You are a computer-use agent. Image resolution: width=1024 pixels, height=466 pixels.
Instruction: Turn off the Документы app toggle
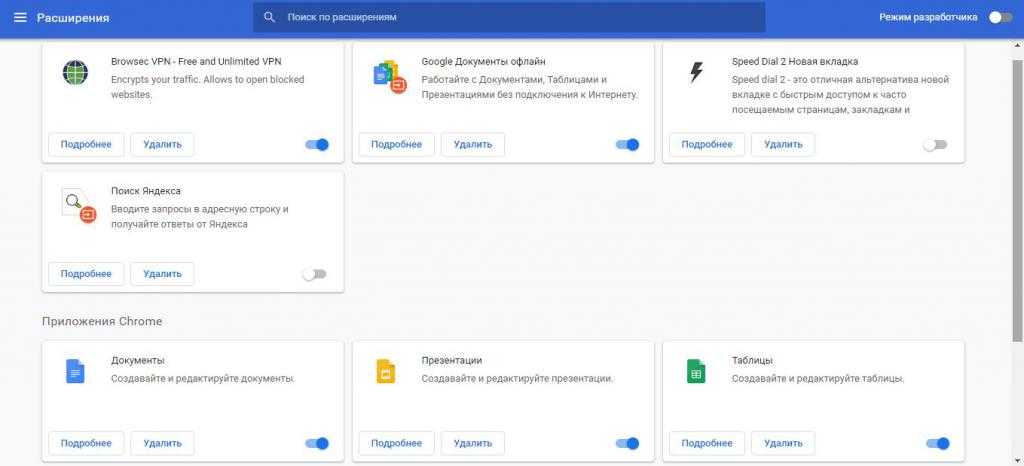point(317,444)
